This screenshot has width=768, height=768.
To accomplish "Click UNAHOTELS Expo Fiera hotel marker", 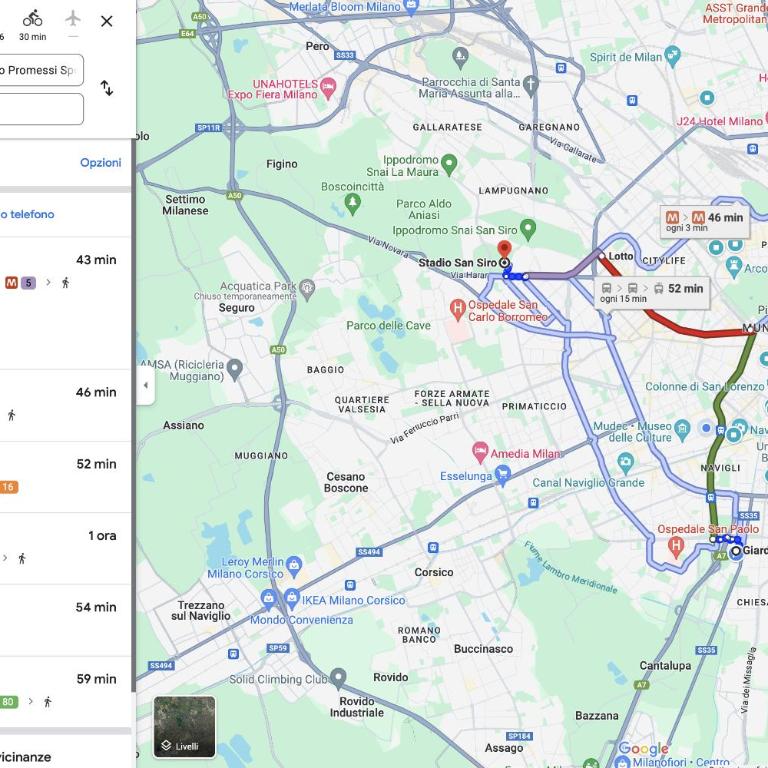I will (328, 88).
